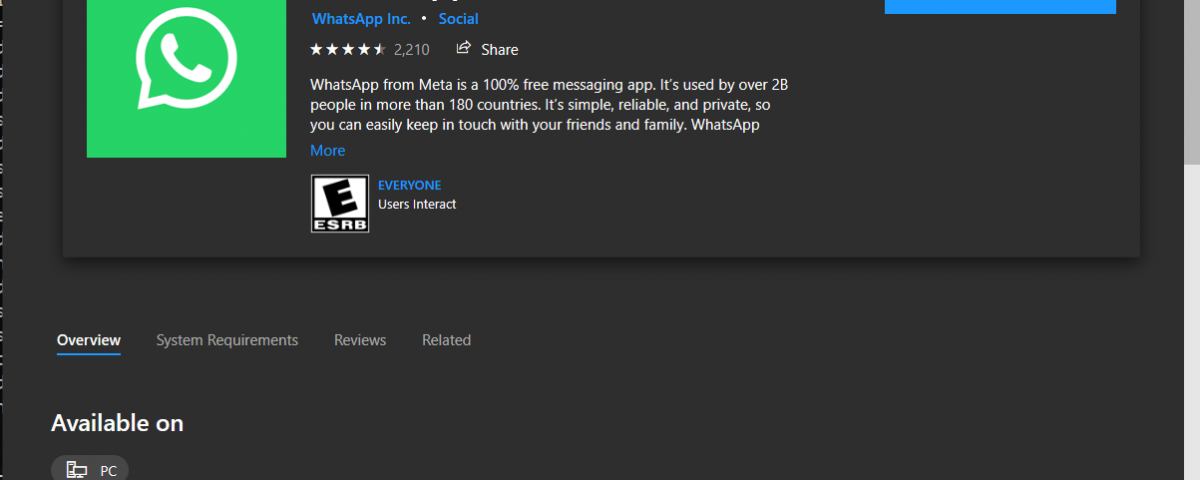This screenshot has height=480, width=1200.
Task: Select the Overview tab
Action: click(x=89, y=340)
